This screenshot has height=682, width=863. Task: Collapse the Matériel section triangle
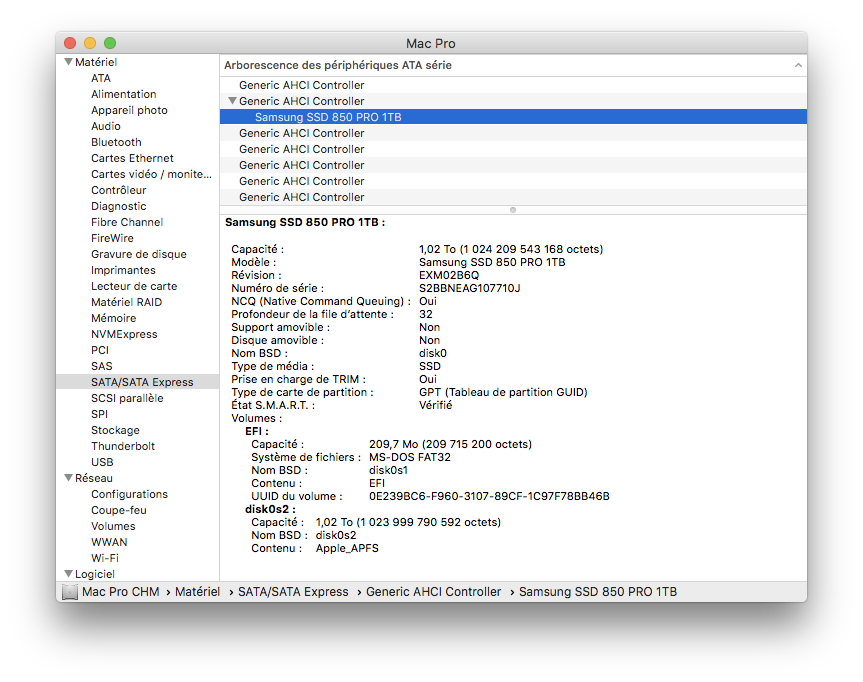click(x=69, y=62)
